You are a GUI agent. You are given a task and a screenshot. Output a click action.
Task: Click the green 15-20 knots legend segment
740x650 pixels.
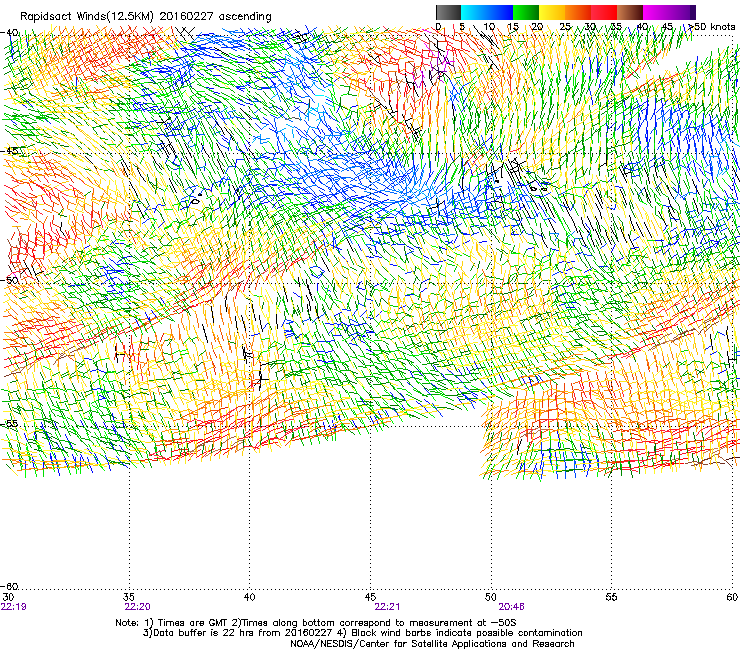(x=526, y=12)
